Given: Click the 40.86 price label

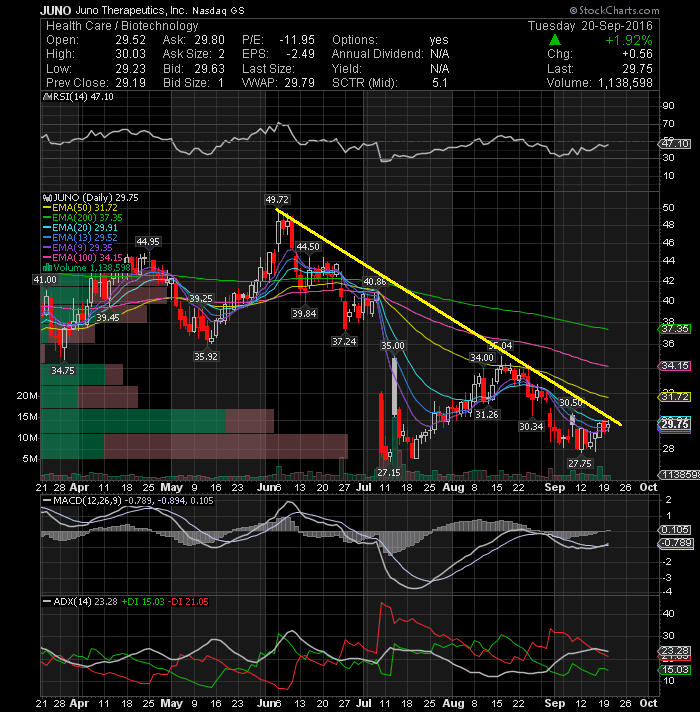Looking at the screenshot, I should click(x=375, y=282).
